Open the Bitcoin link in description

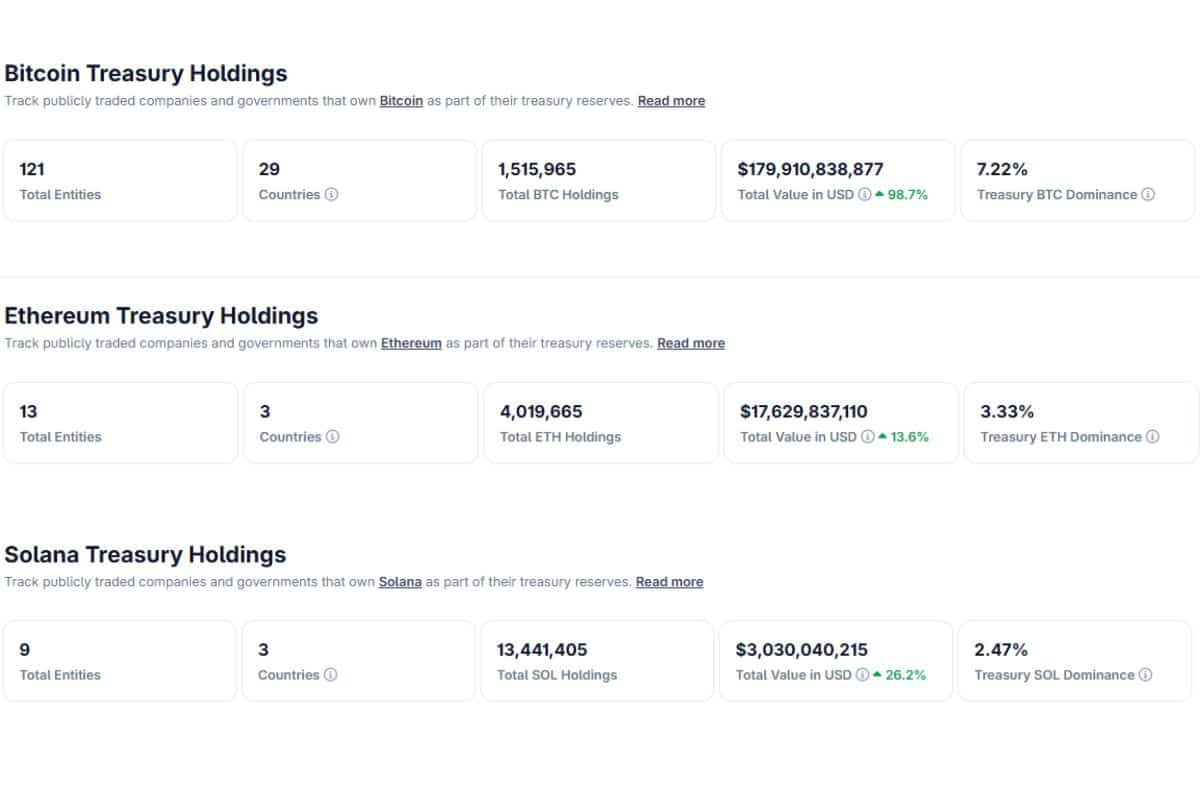[401, 101]
